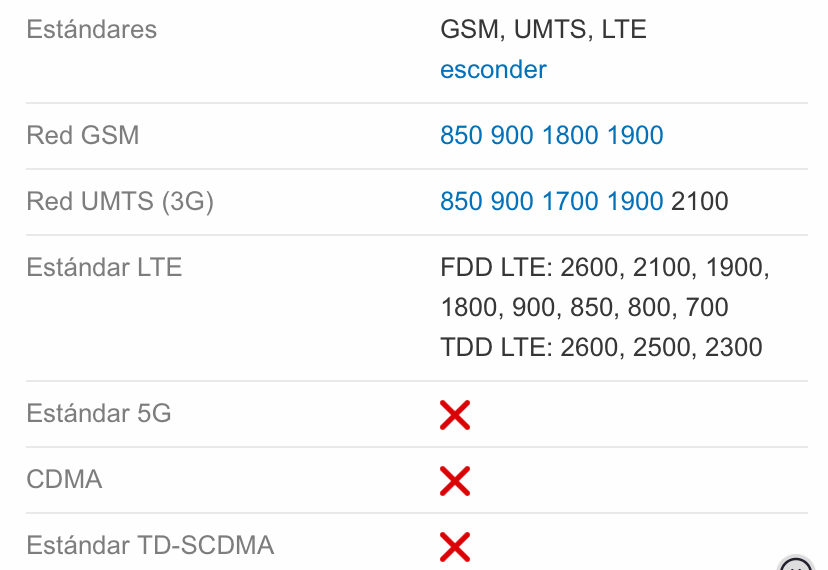Select the UMTS 900 band link
The image size is (828, 570).
(512, 202)
